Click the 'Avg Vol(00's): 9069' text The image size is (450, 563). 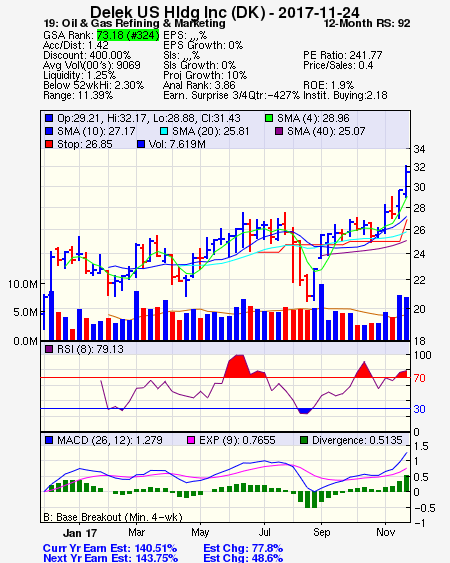[x=92, y=65]
